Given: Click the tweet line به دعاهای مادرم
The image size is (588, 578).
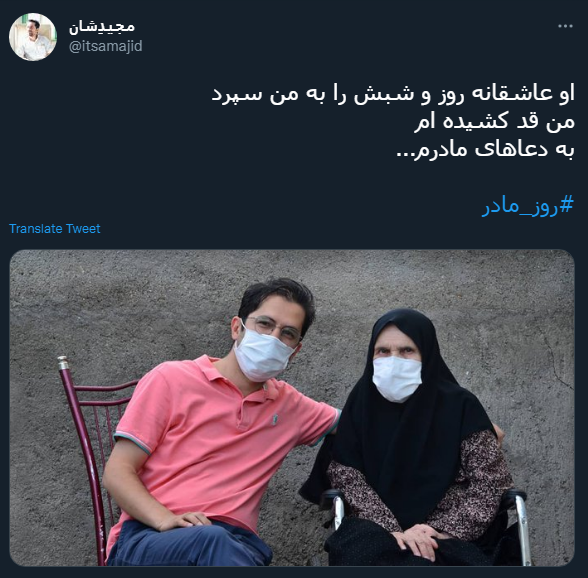Looking at the screenshot, I should pos(485,149).
